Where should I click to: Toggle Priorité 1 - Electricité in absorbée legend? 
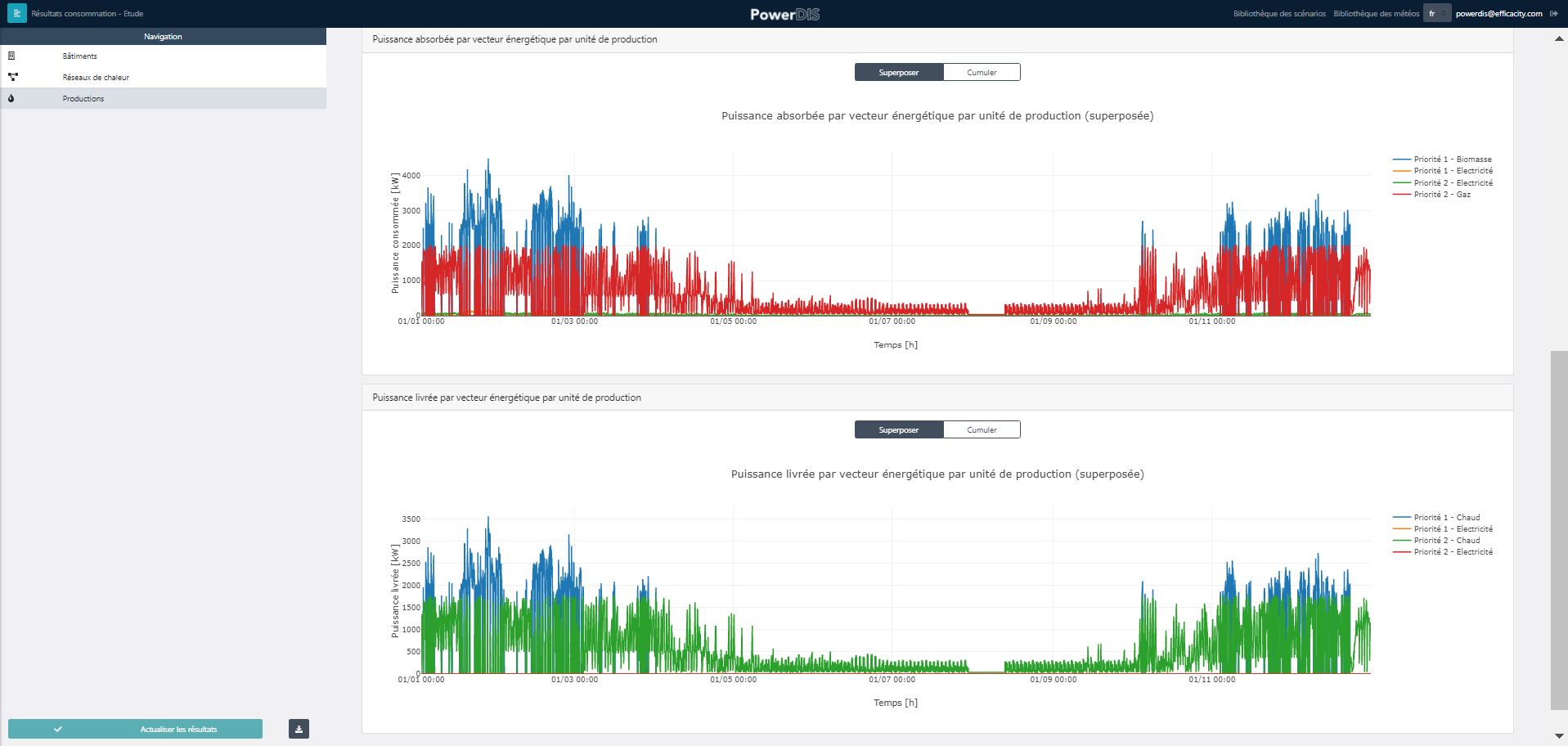pyautogui.click(x=1443, y=171)
